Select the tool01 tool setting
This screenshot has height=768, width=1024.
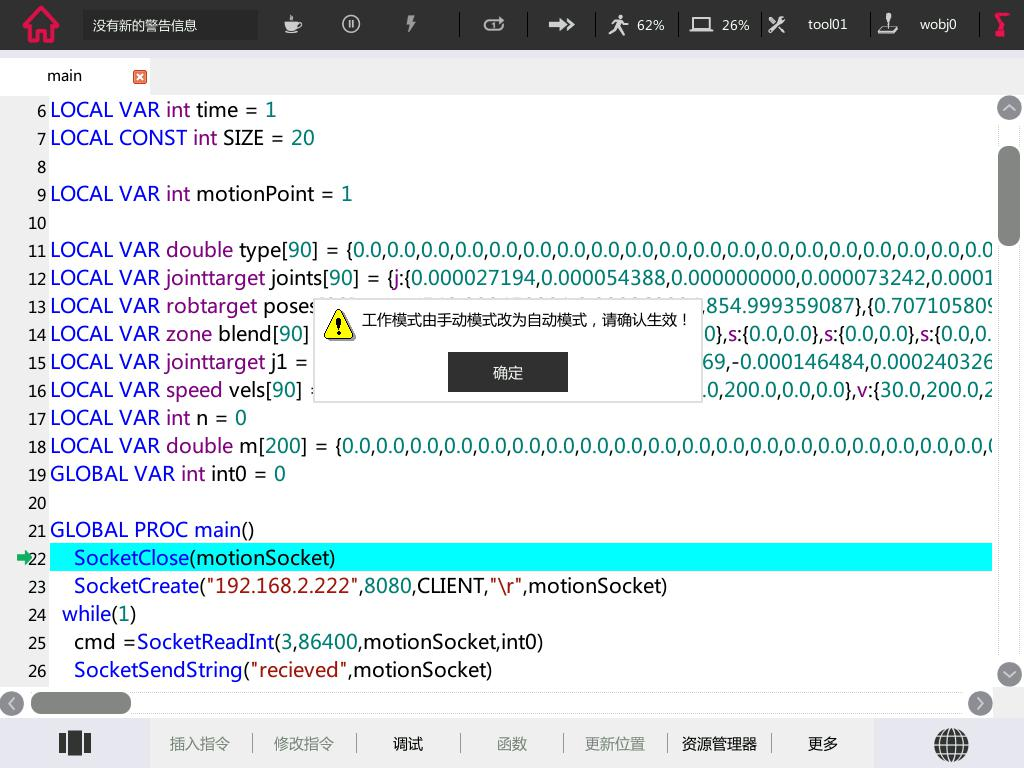[x=808, y=25]
